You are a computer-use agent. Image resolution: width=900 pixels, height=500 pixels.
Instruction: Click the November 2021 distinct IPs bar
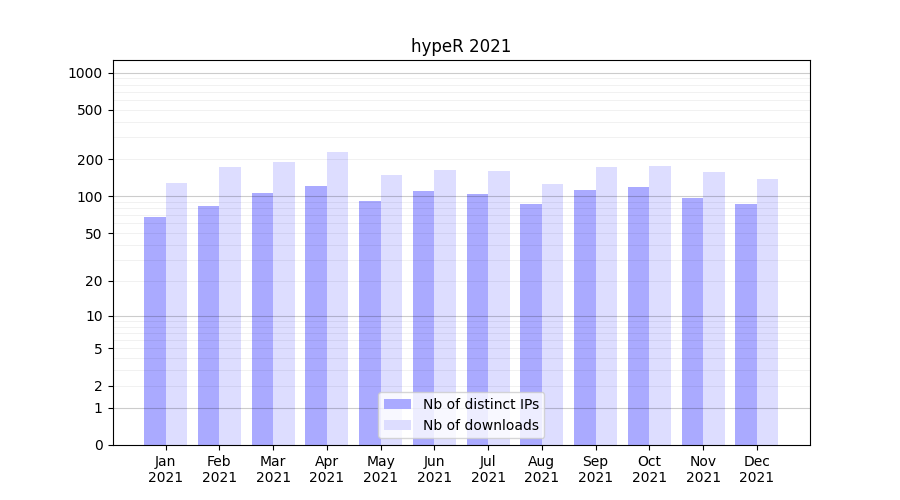[692, 321]
